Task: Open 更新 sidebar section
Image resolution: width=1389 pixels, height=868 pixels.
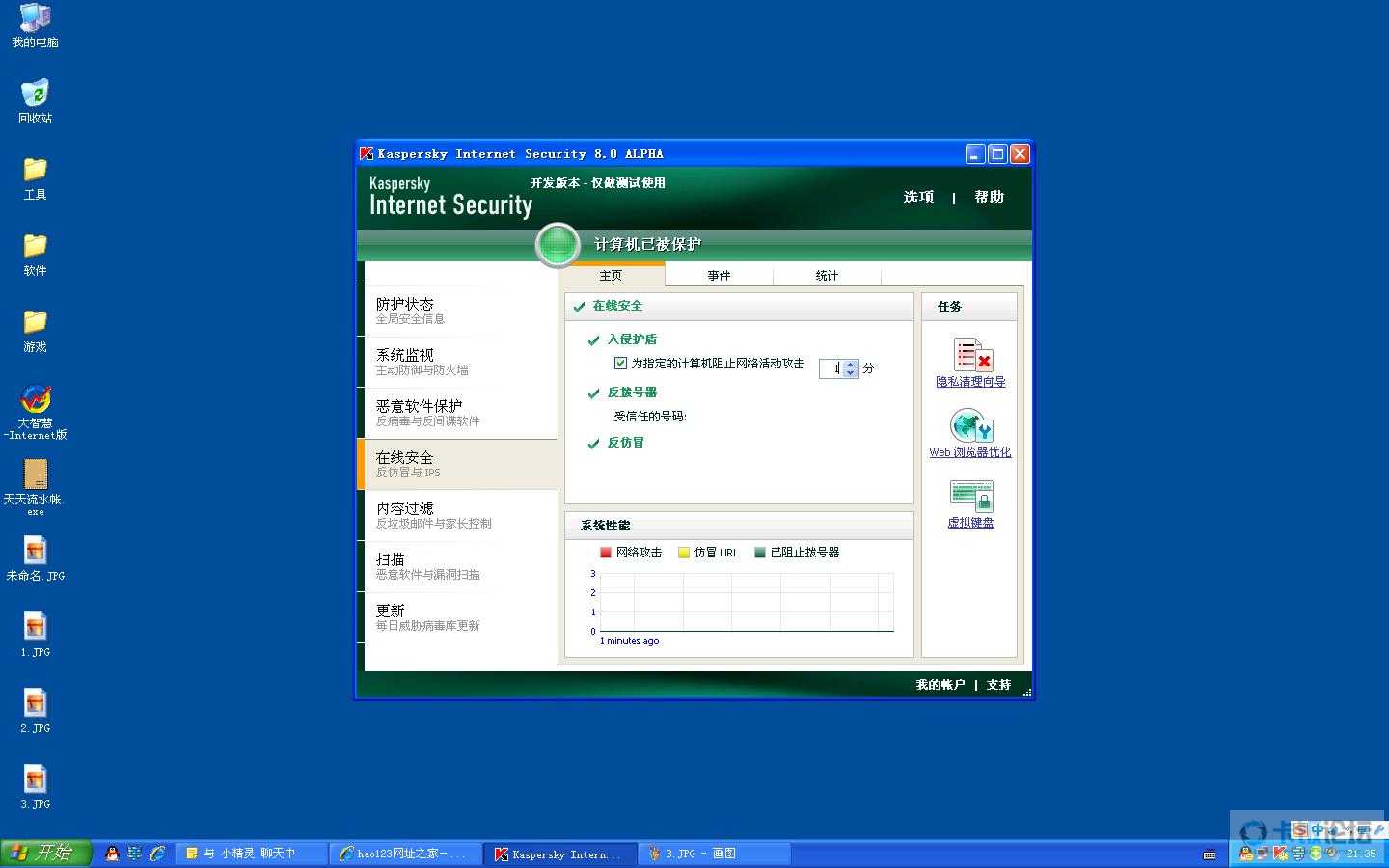Action: (461, 617)
